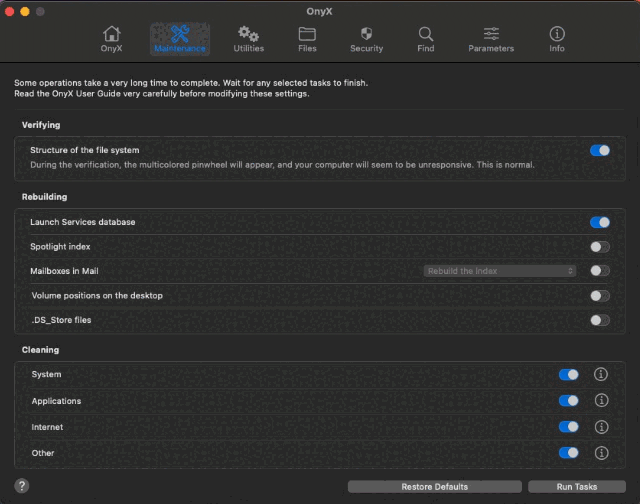Image resolution: width=640 pixels, height=504 pixels.
Task: Enable .DS_Store files rebuilding toggle
Action: click(x=599, y=320)
